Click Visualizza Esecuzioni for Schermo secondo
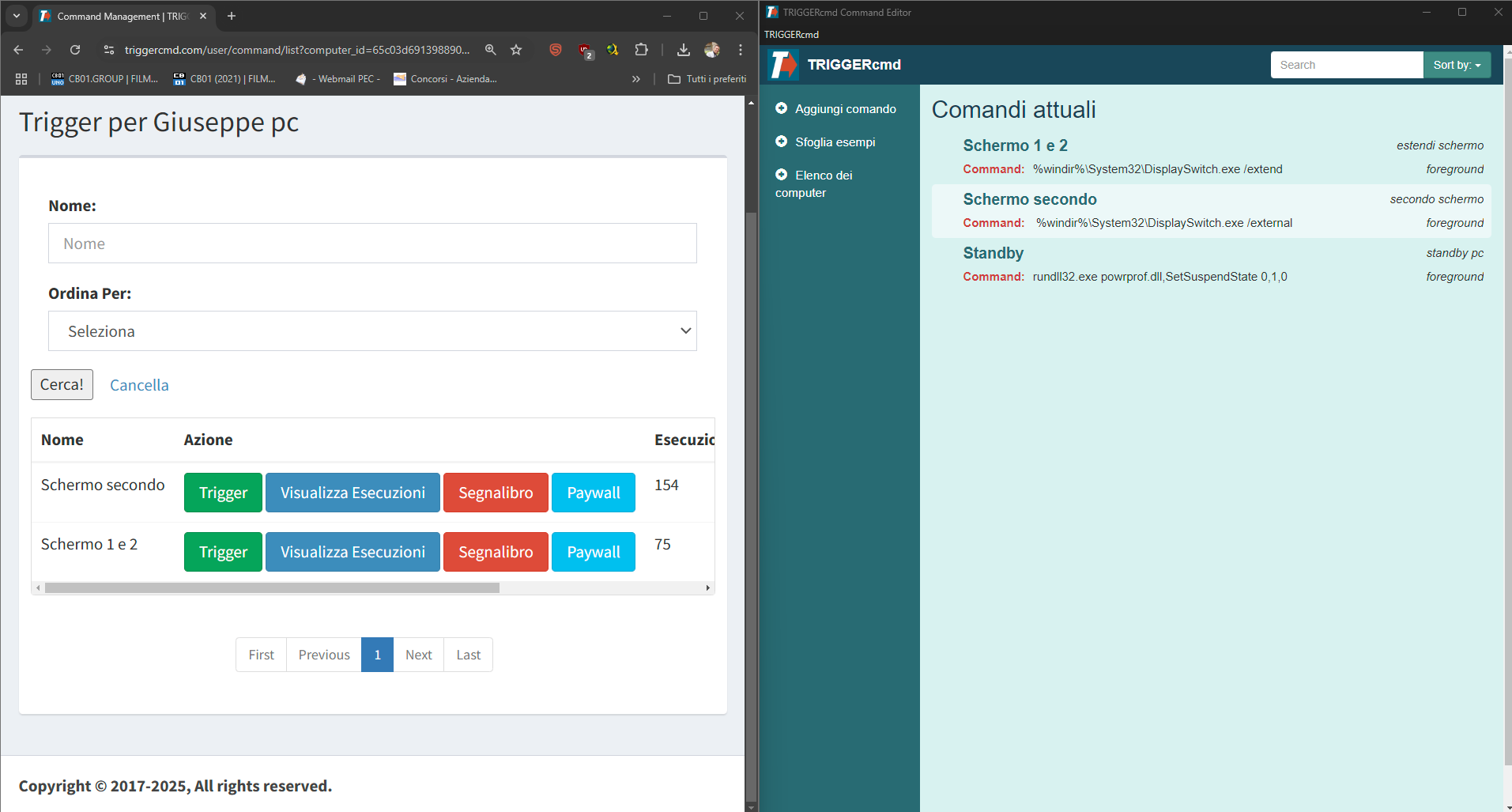1512x812 pixels. (x=353, y=493)
